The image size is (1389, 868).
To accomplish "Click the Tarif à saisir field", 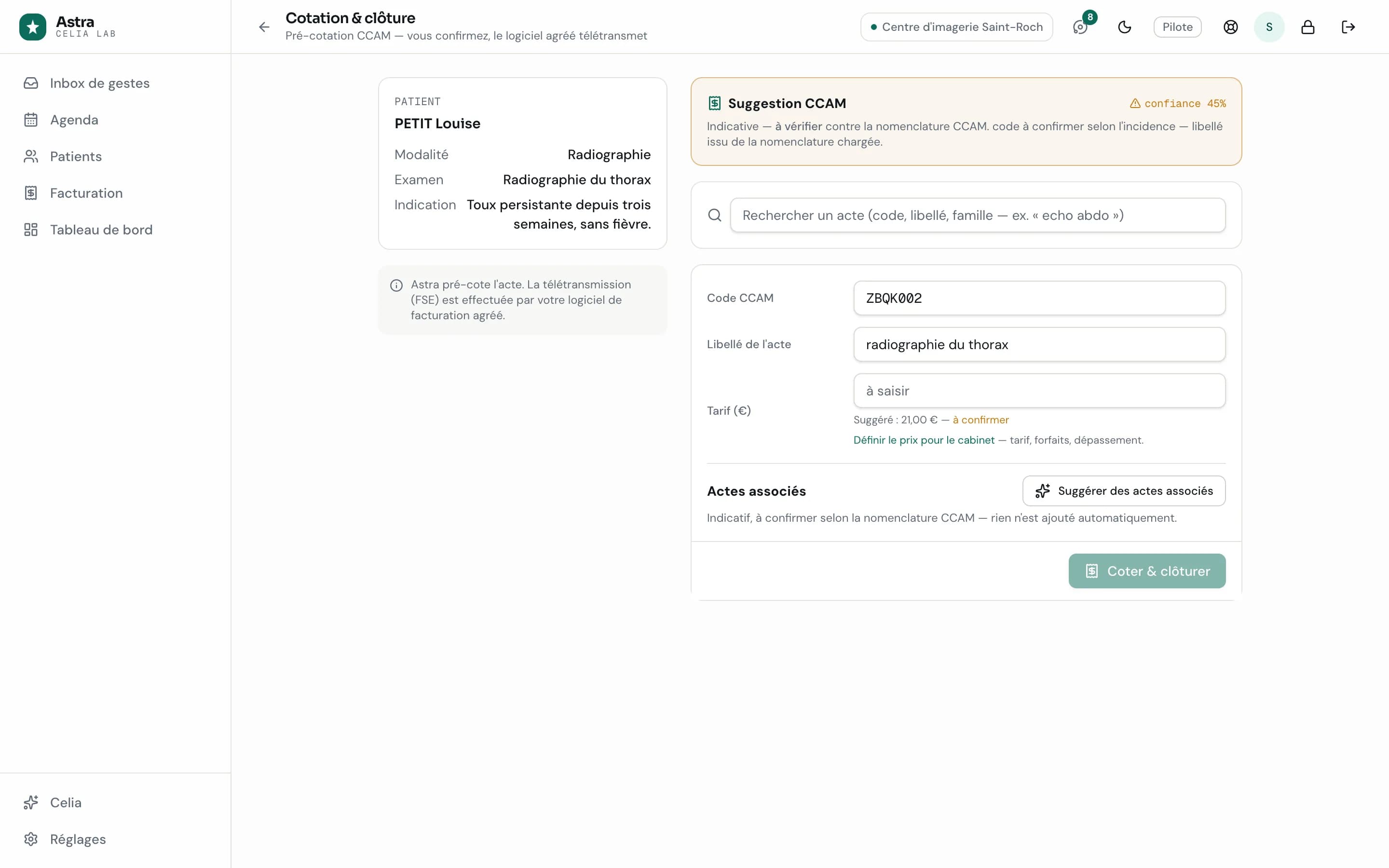I will coord(1039,391).
